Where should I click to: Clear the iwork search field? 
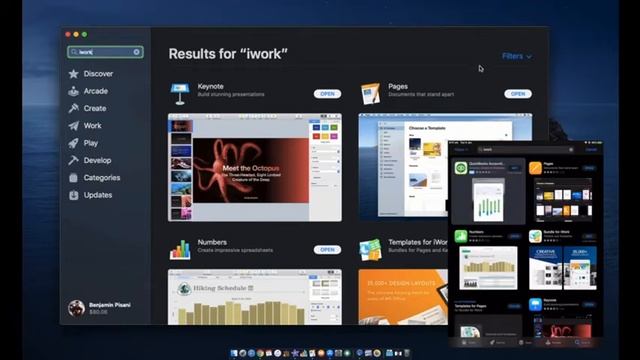pos(137,52)
